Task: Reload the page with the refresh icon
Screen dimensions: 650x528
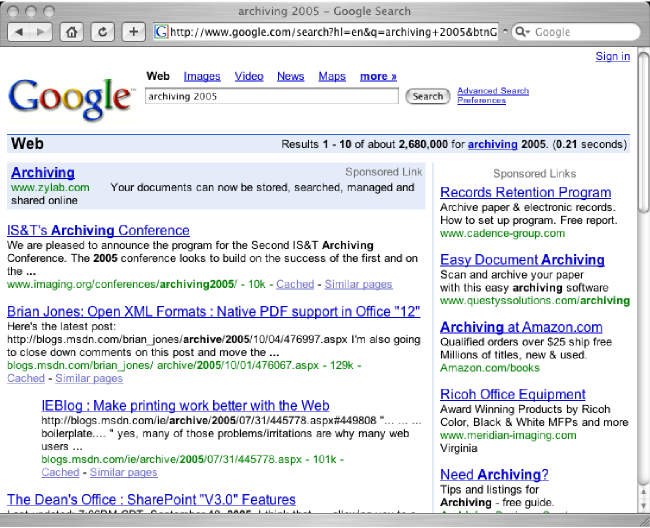Action: [x=102, y=32]
